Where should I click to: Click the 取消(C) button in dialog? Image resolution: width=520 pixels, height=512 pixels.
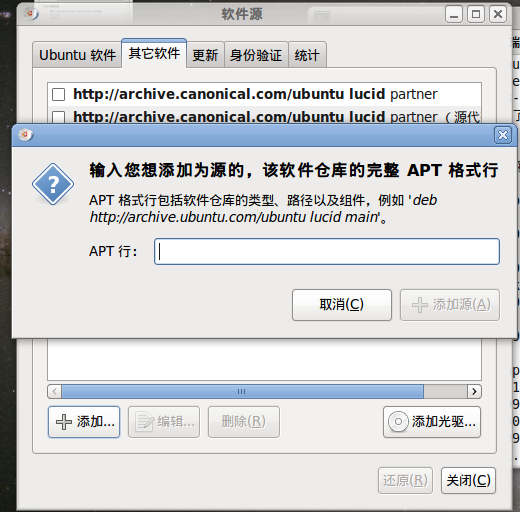[342, 305]
